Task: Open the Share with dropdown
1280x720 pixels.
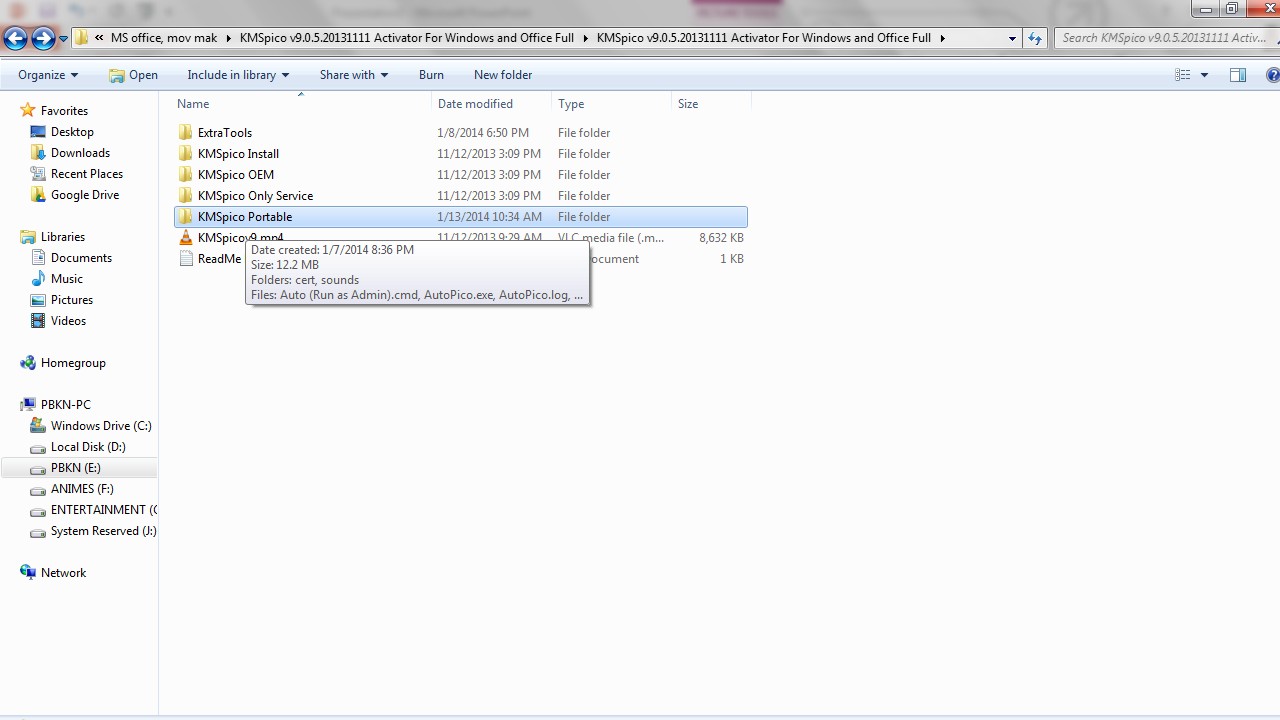Action: [353, 75]
